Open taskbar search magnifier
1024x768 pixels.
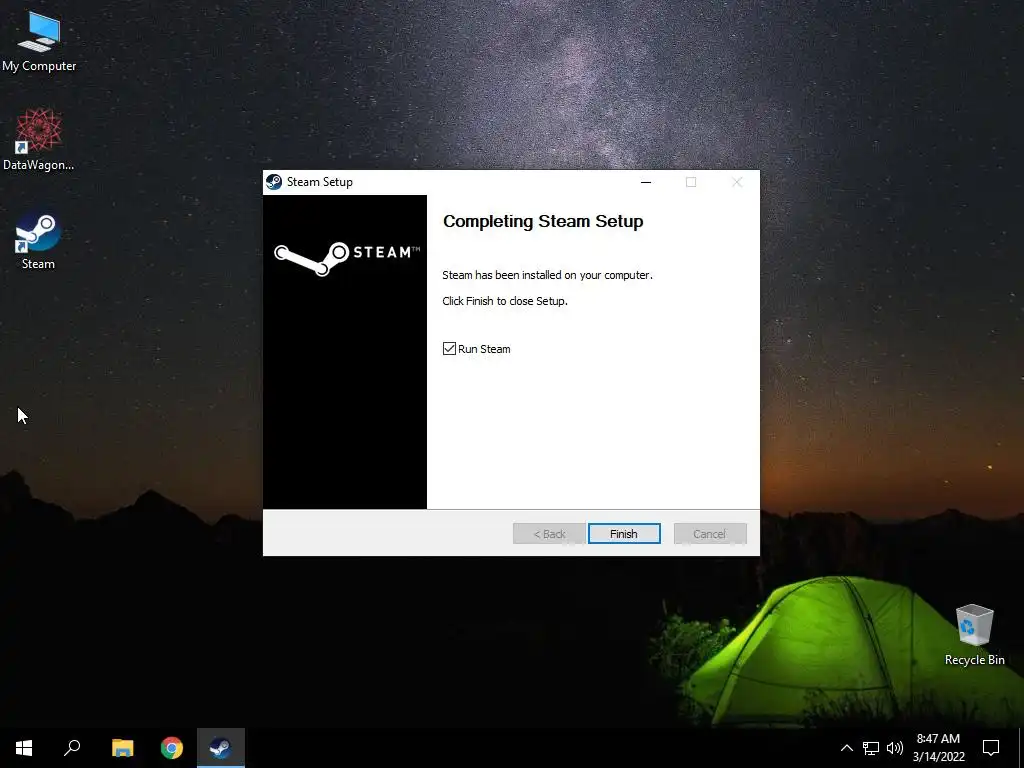click(x=72, y=748)
